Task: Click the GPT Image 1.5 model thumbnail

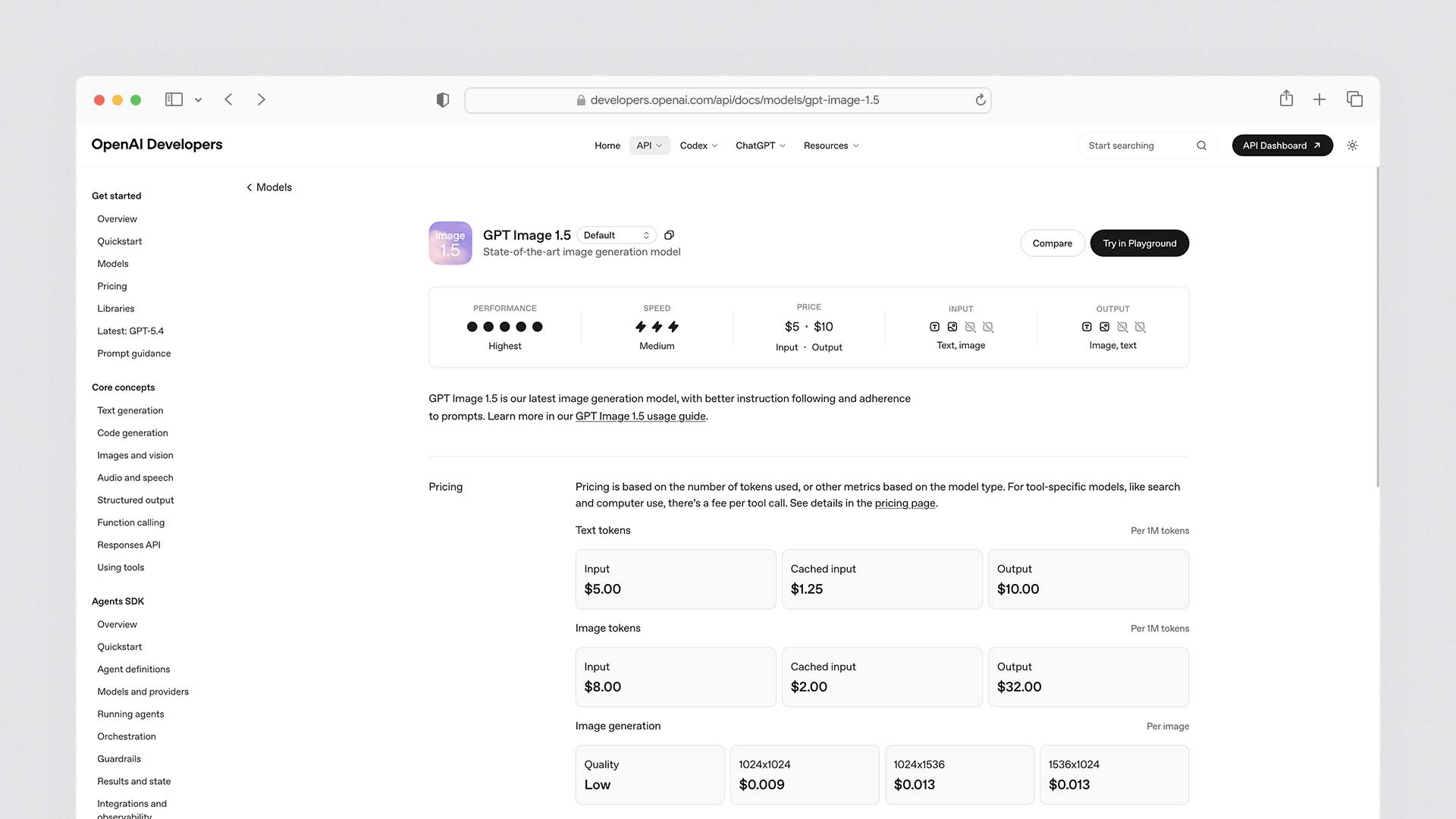Action: tap(450, 243)
